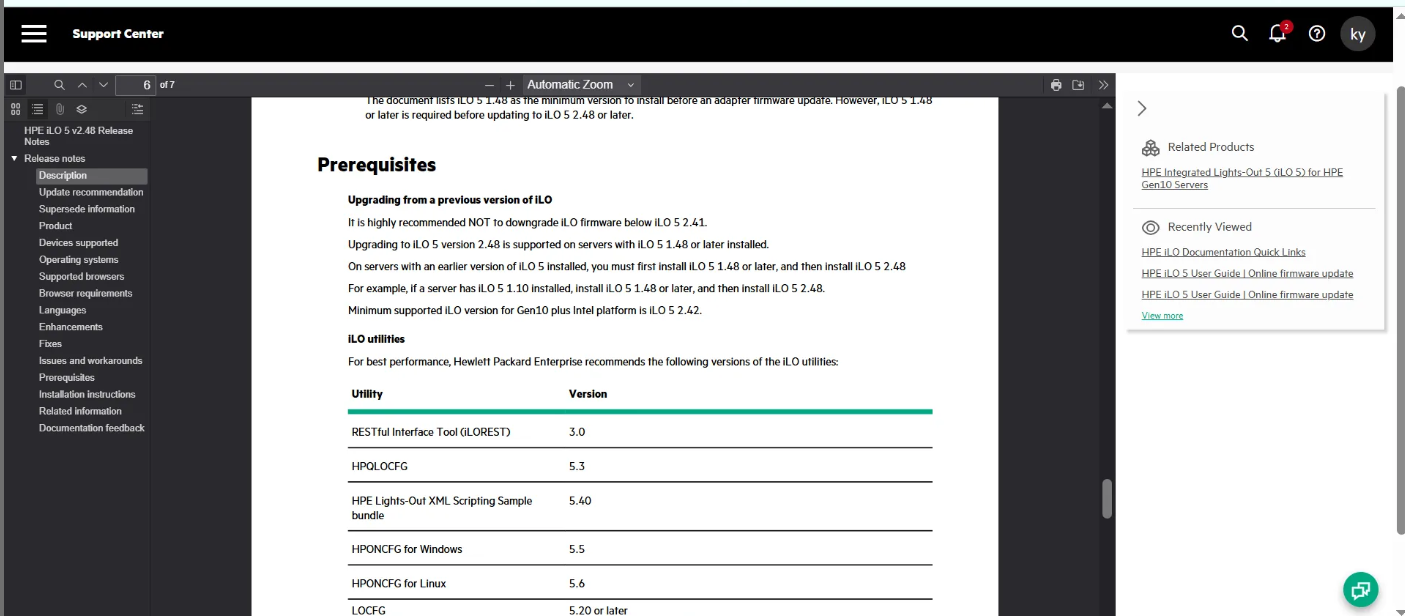Show document outline view
This screenshot has height=616, width=1405.
click(x=37, y=109)
